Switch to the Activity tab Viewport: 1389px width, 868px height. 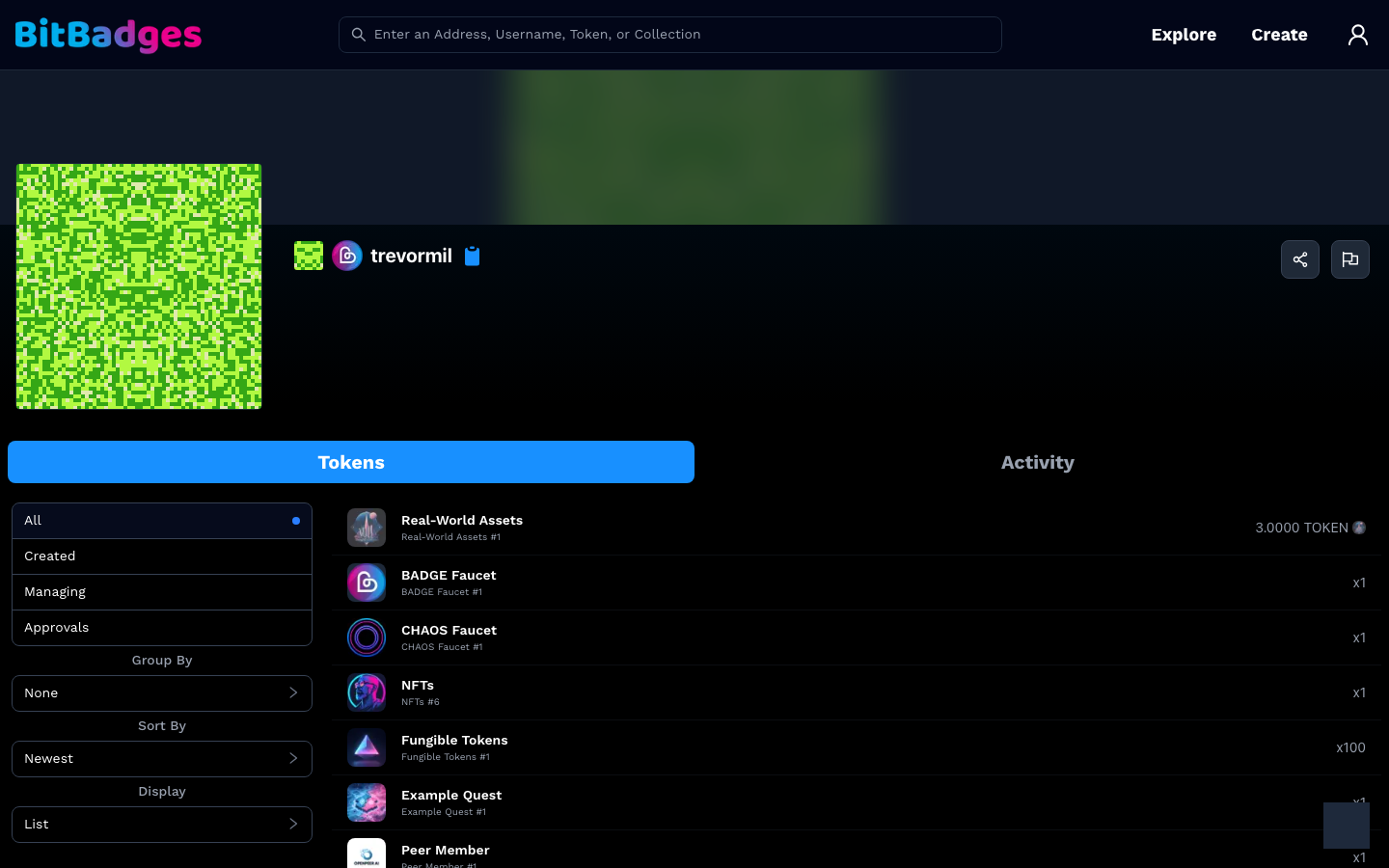coord(1038,462)
